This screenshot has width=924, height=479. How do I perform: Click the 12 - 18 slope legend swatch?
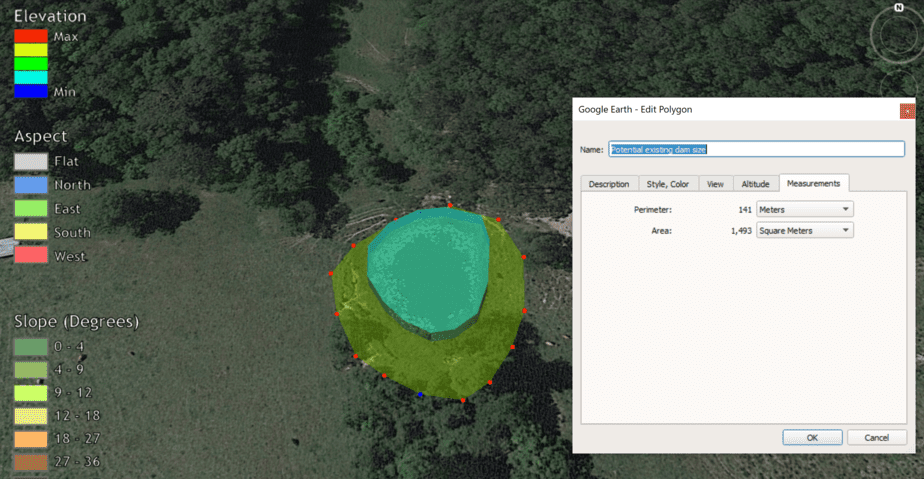(x=31, y=416)
